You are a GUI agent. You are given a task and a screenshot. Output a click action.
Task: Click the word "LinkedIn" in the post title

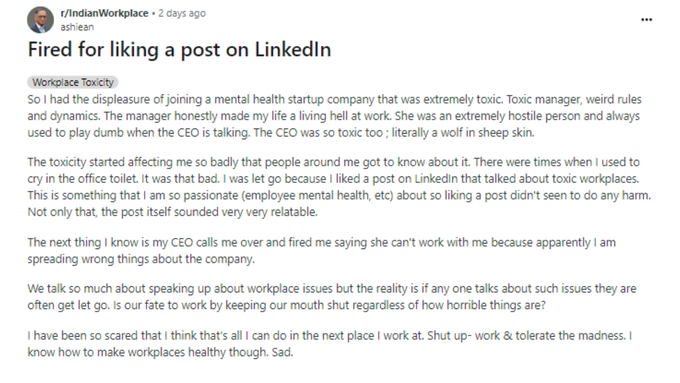click(293, 49)
